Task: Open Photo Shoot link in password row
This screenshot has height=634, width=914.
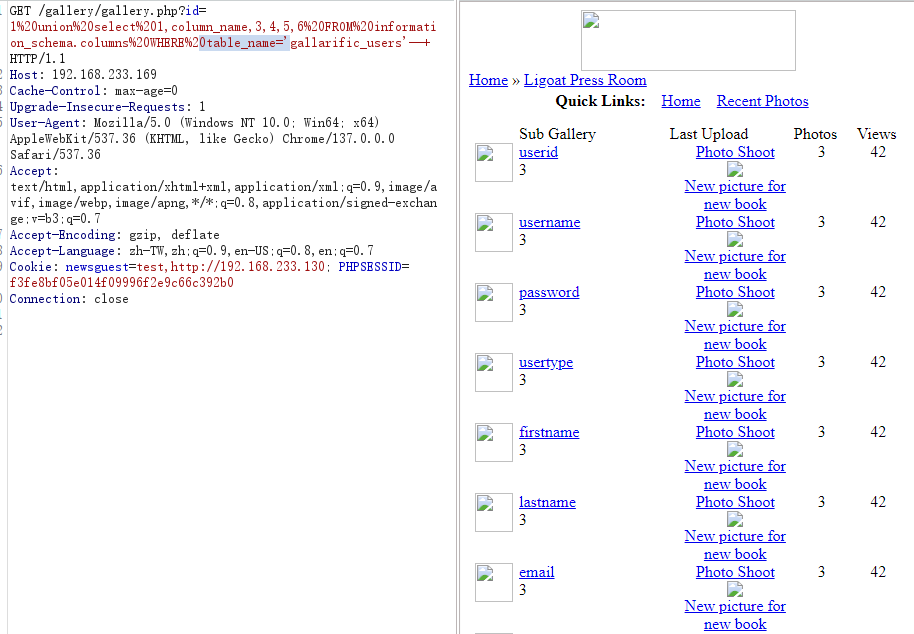Action: tap(734, 292)
